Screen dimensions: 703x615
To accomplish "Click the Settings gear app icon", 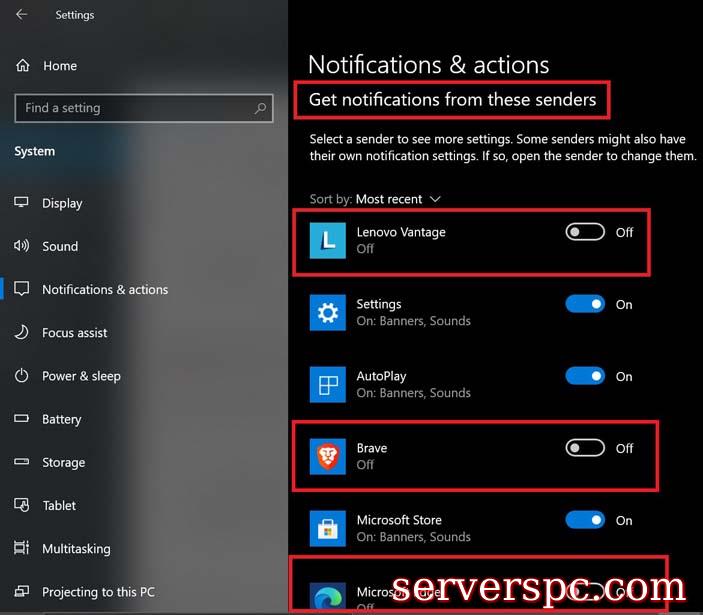I will pos(327,313).
